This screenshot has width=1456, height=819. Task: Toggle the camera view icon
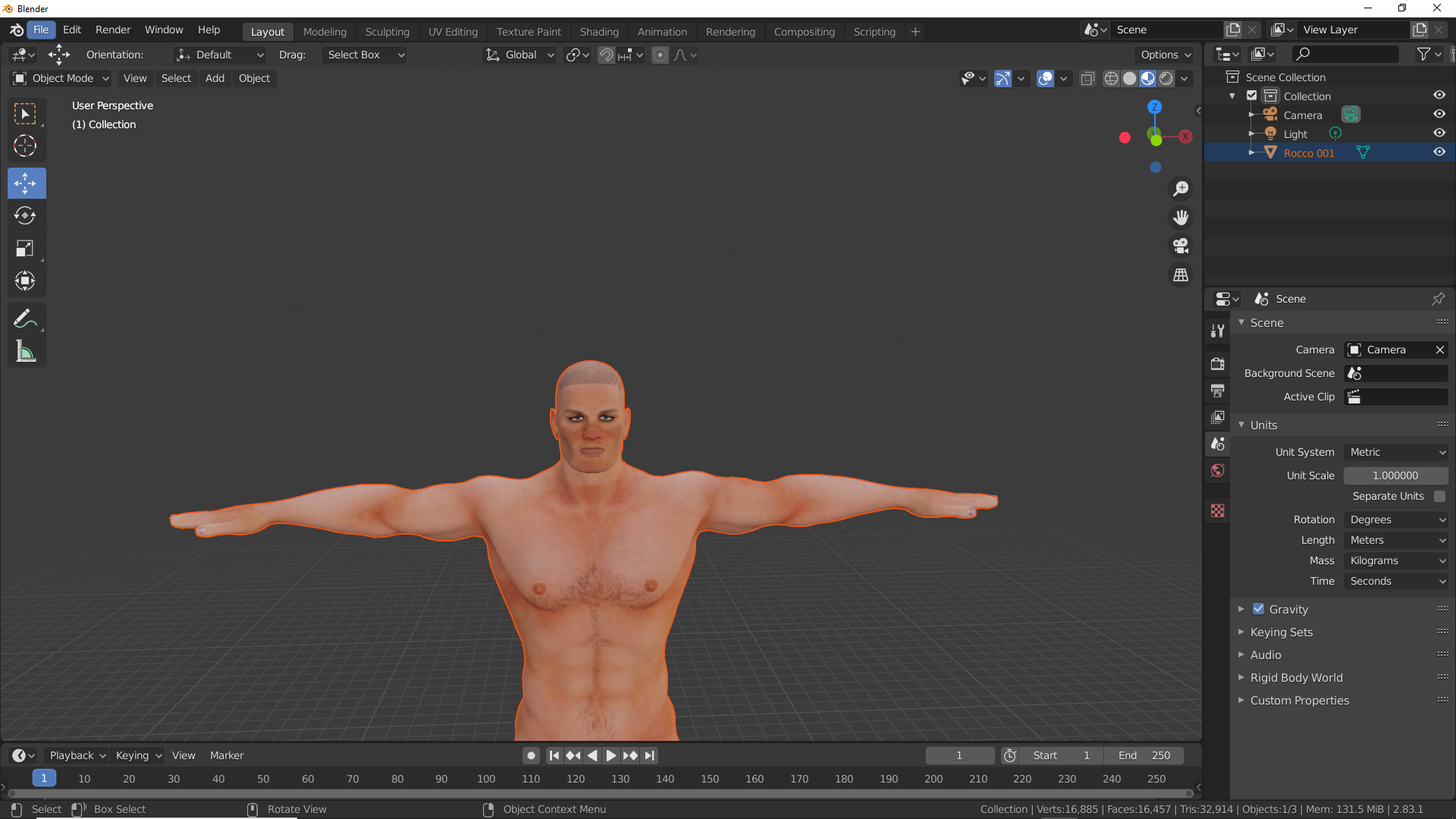tap(1181, 246)
